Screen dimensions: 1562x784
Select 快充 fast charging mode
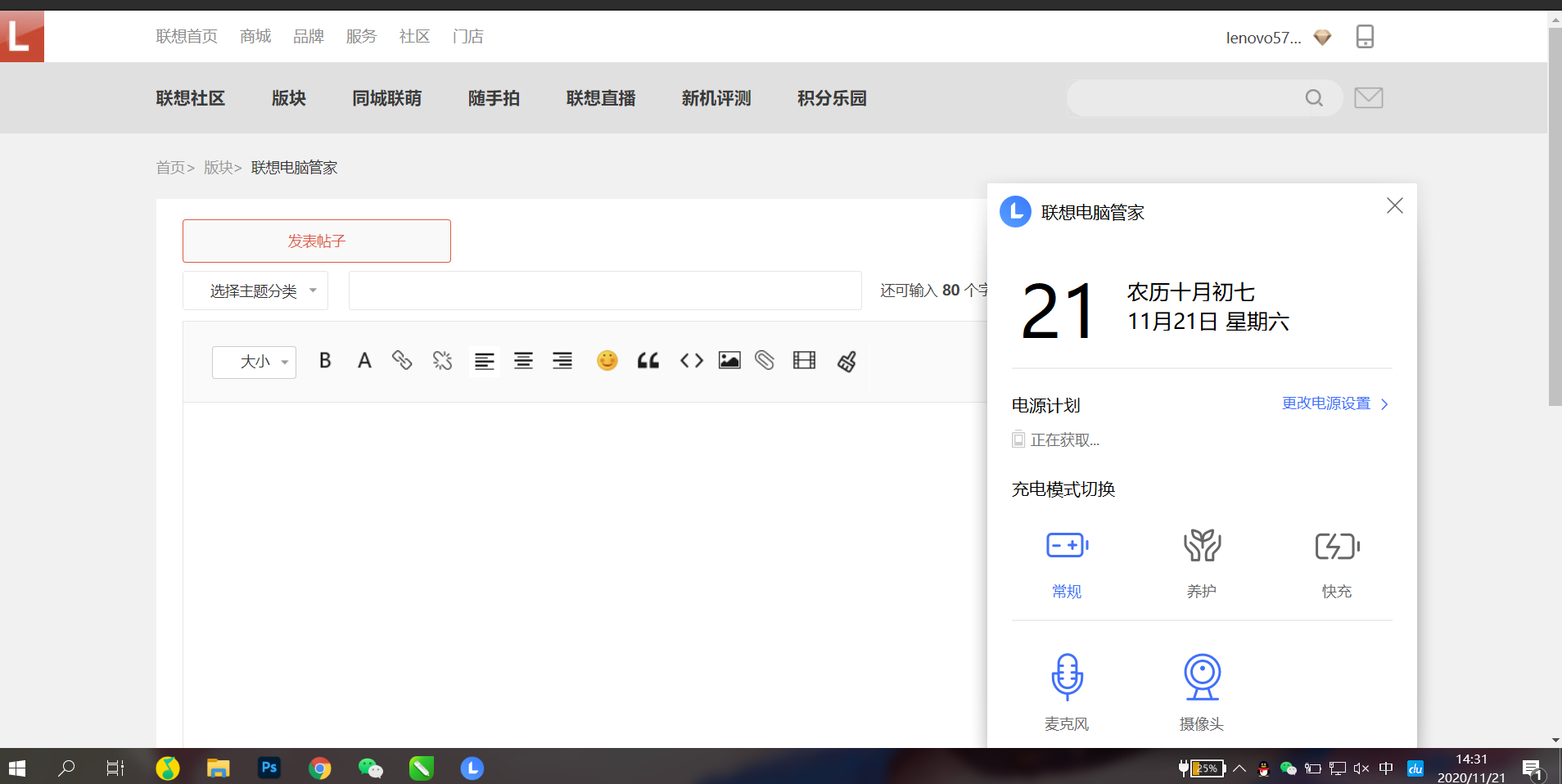1337,565
